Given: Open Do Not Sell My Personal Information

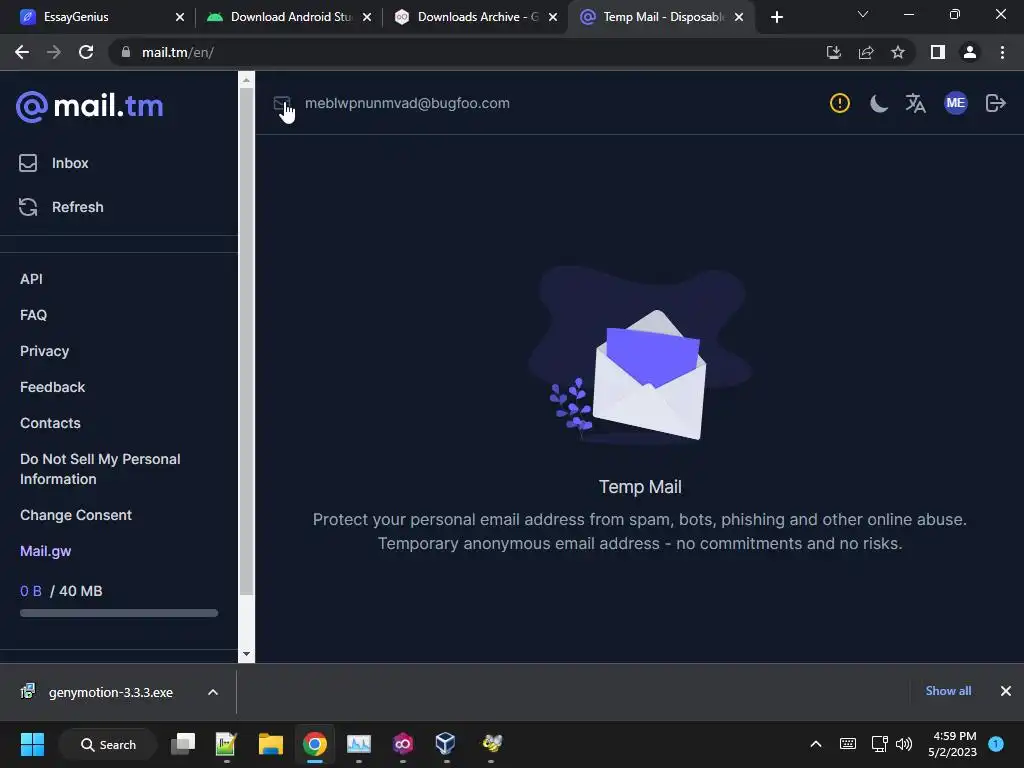Looking at the screenshot, I should 100,469.
